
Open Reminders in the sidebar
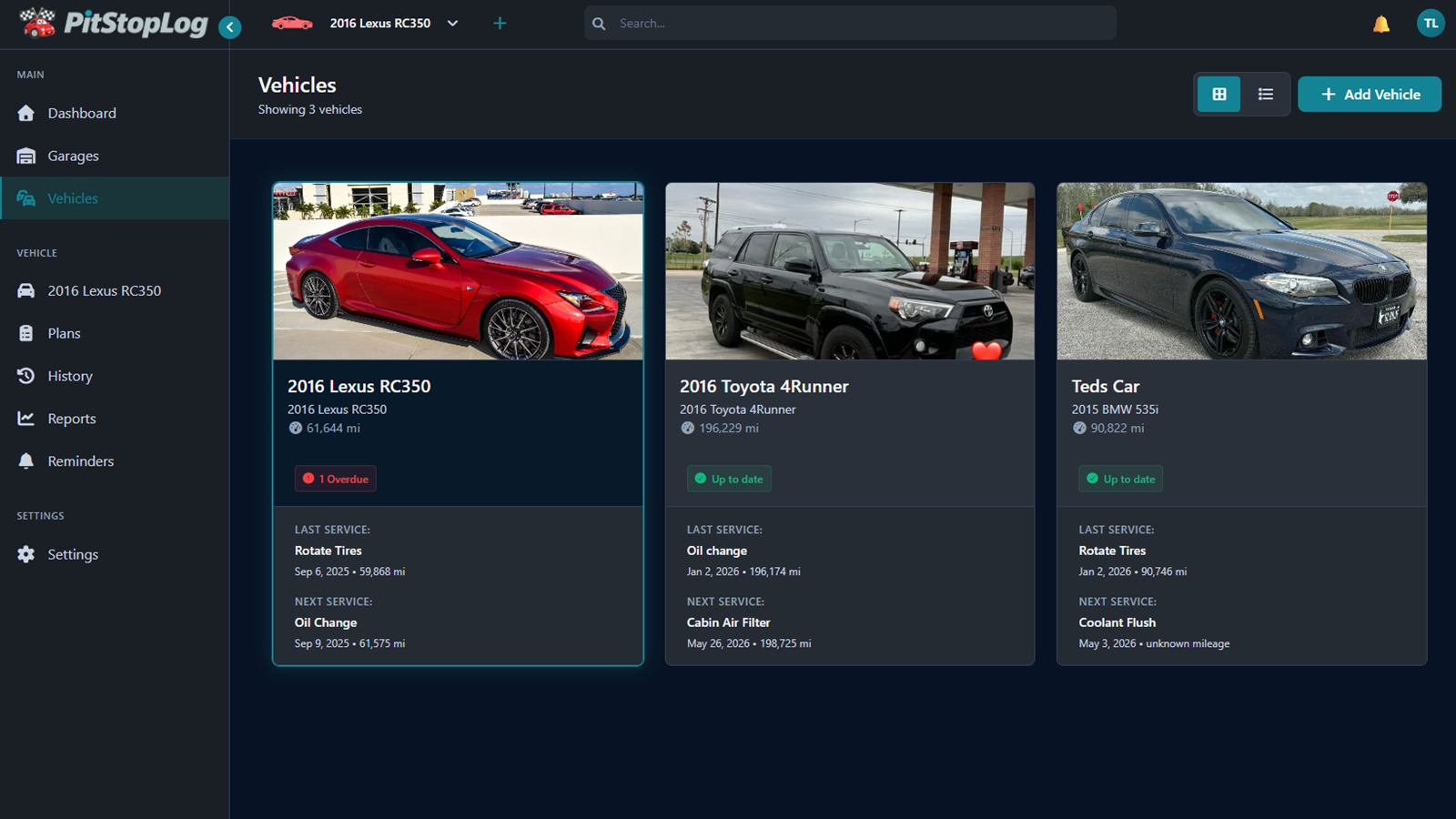coord(80,460)
